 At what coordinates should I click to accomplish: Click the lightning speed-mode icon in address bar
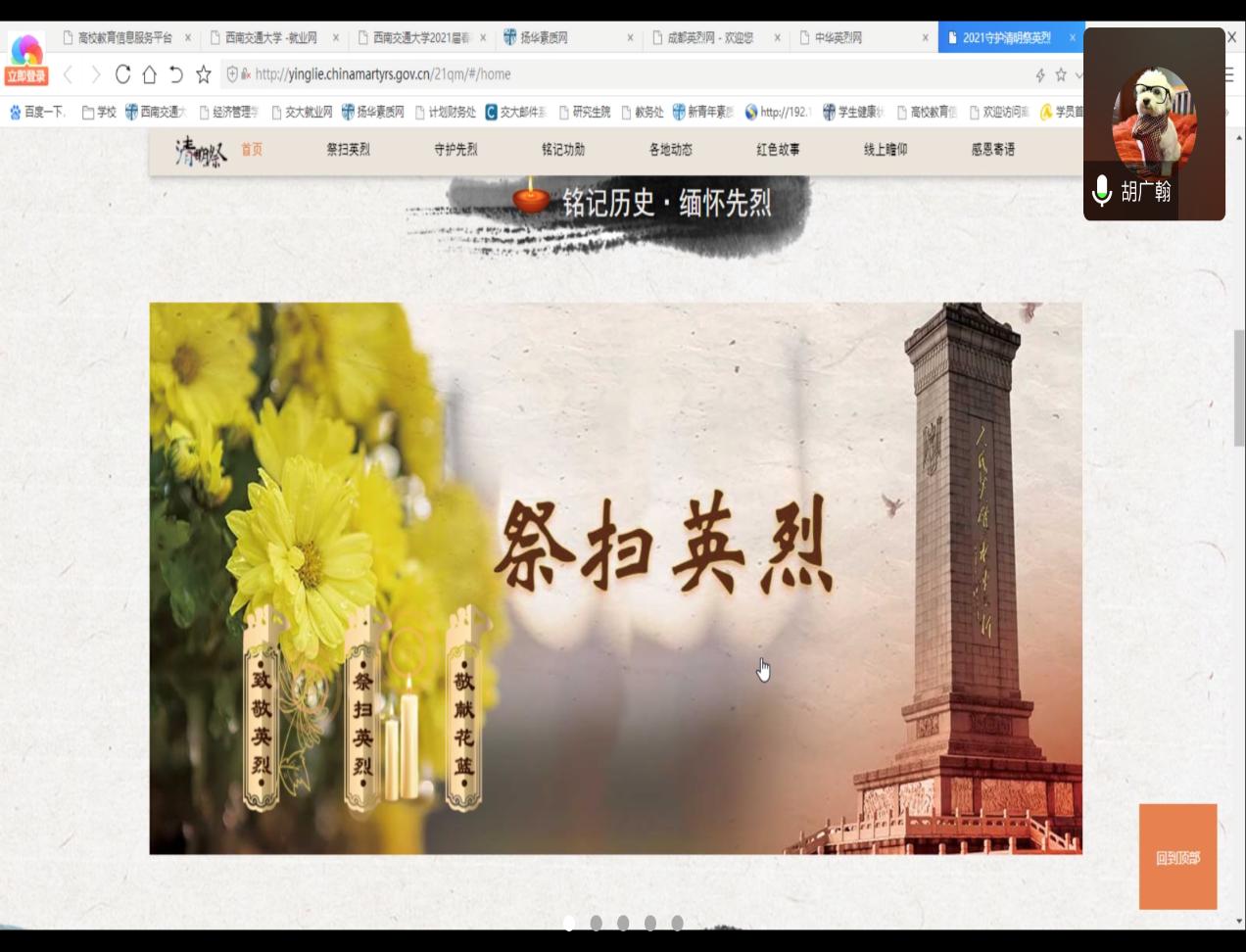coord(1039,74)
